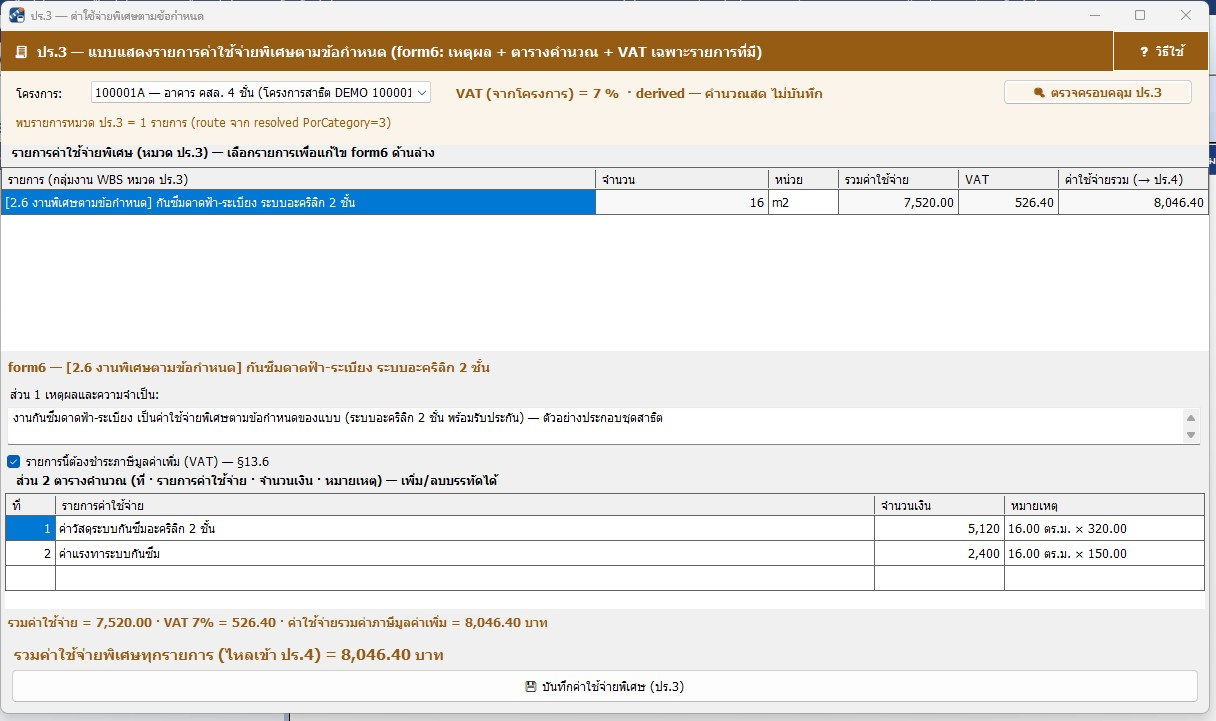Click the รายการค่าใช้จ่าย column header
The height and width of the screenshot is (721, 1216).
point(465,505)
